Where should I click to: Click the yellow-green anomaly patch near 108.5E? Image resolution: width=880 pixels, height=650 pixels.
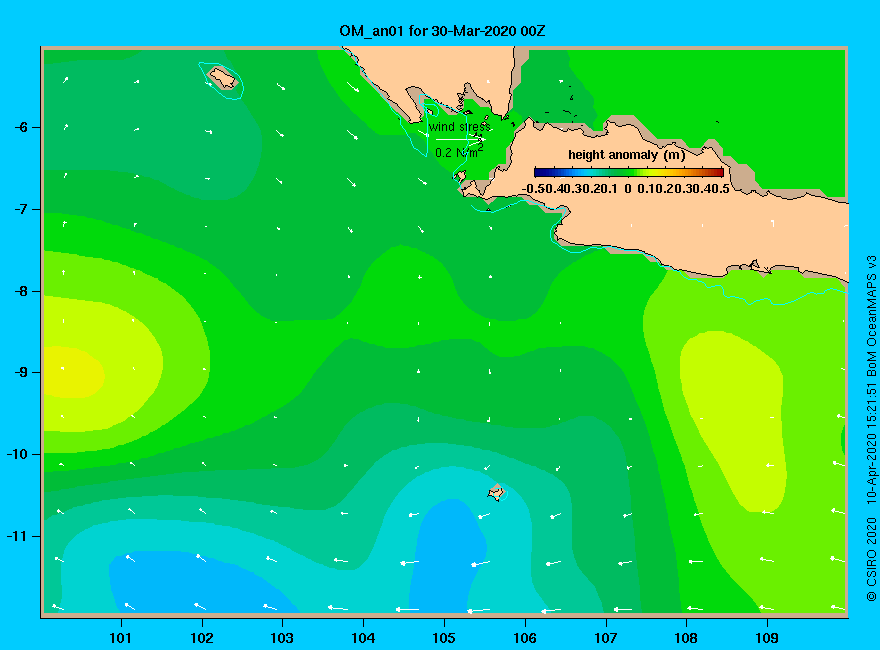click(x=732, y=421)
